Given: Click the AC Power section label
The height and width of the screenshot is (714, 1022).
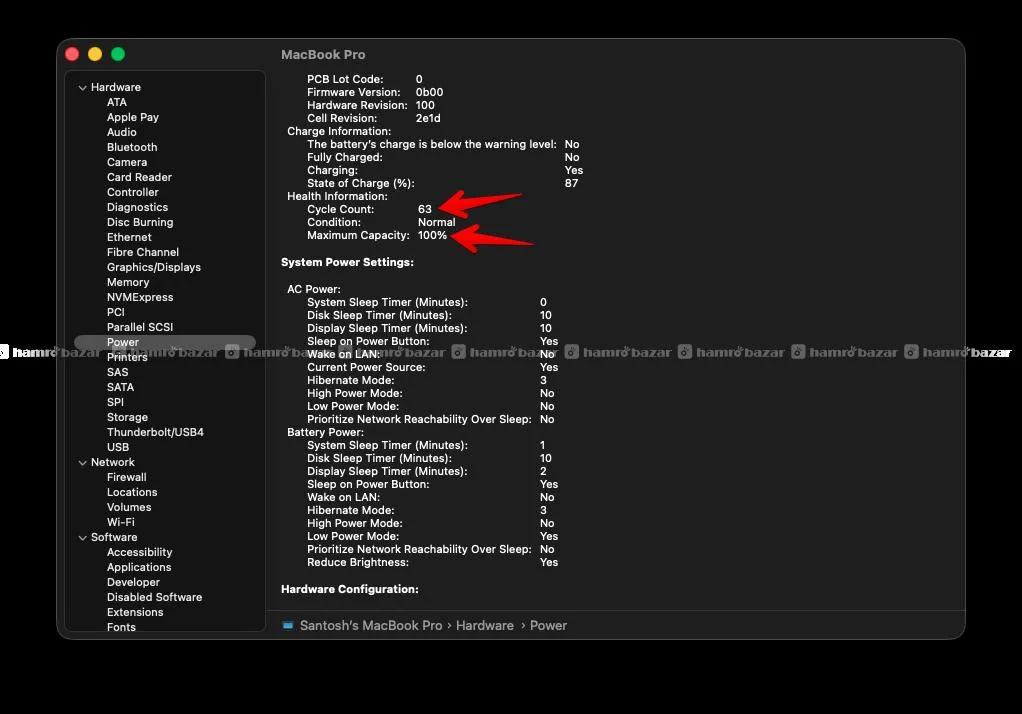Looking at the screenshot, I should coord(314,289).
